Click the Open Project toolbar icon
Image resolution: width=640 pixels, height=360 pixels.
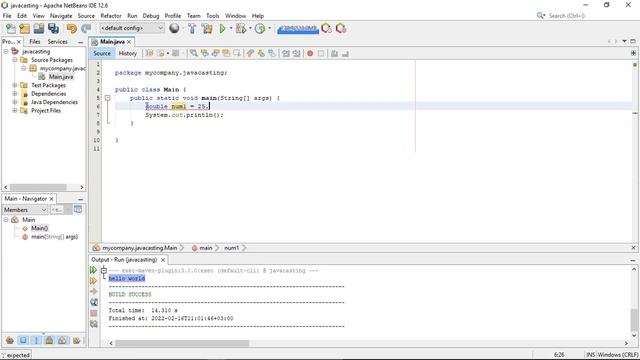click(x=39, y=28)
